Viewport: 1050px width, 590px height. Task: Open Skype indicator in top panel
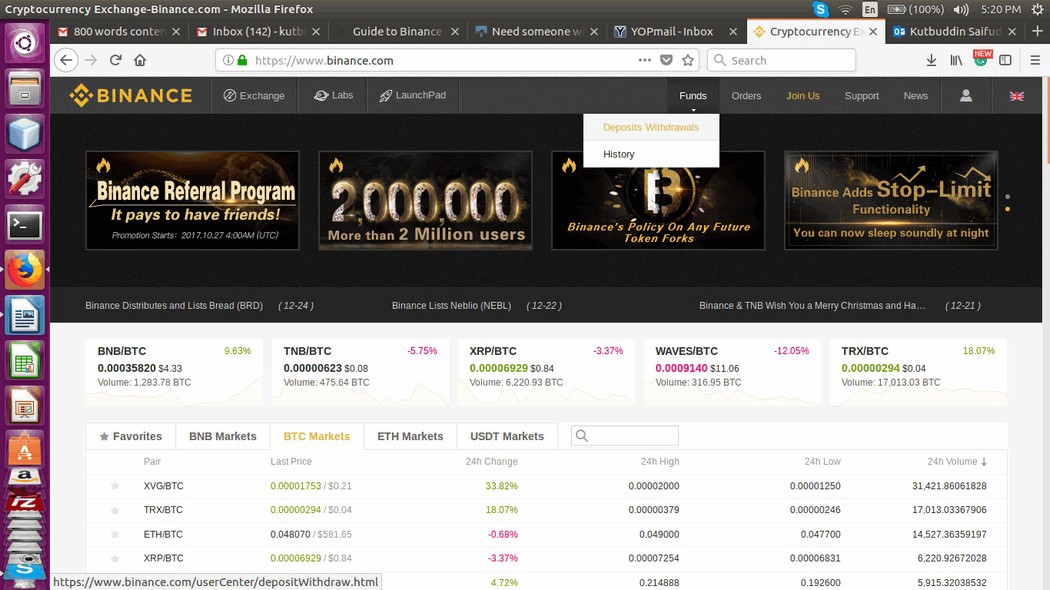(820, 9)
